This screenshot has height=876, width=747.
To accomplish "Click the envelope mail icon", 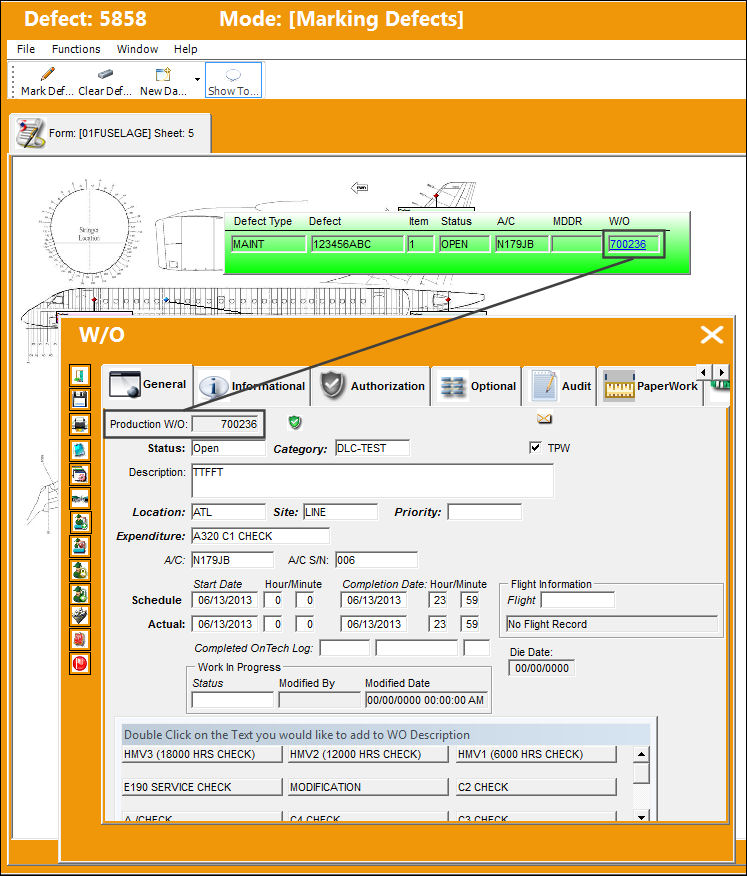I will pyautogui.click(x=544, y=418).
